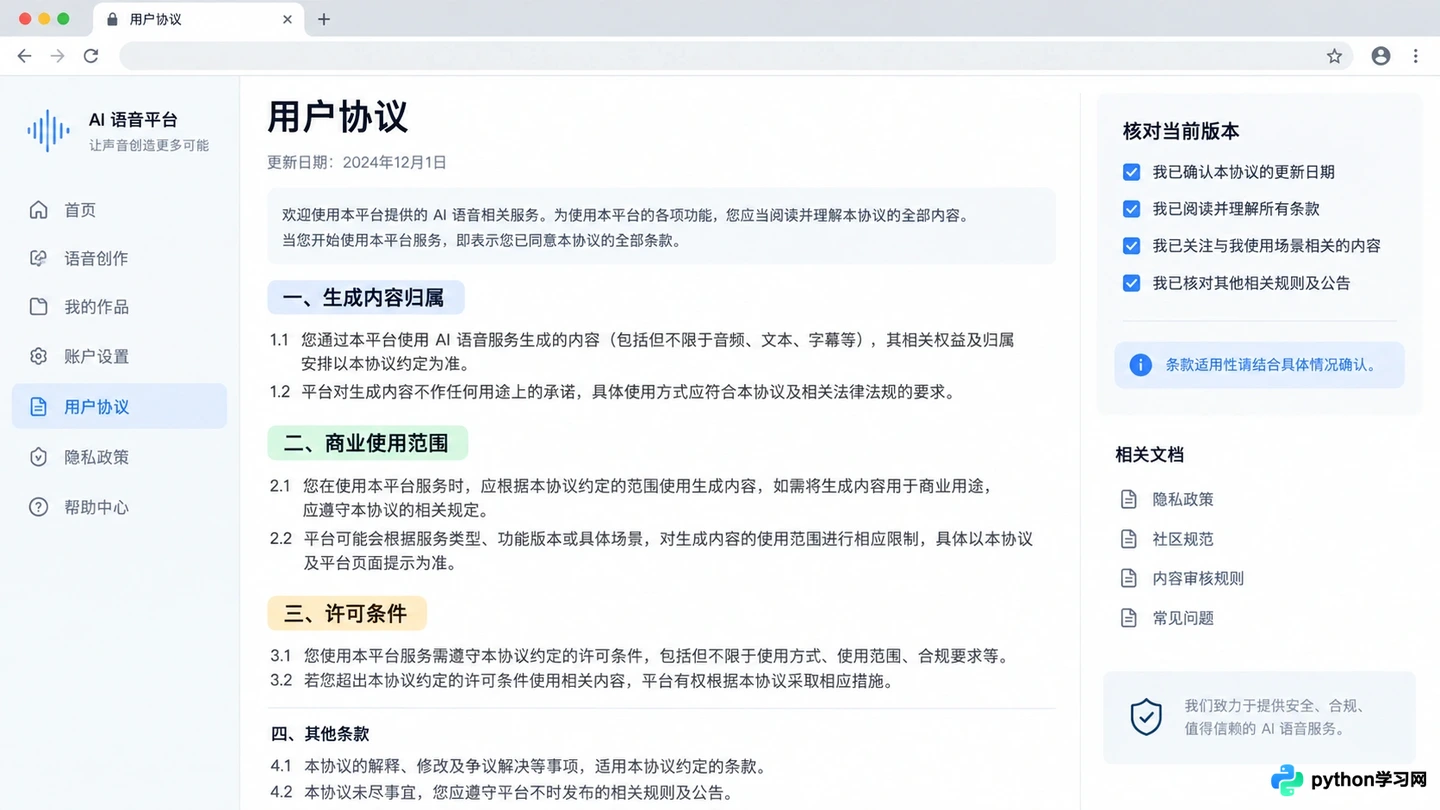Open a new tab with the plus button

pyautogui.click(x=323, y=19)
